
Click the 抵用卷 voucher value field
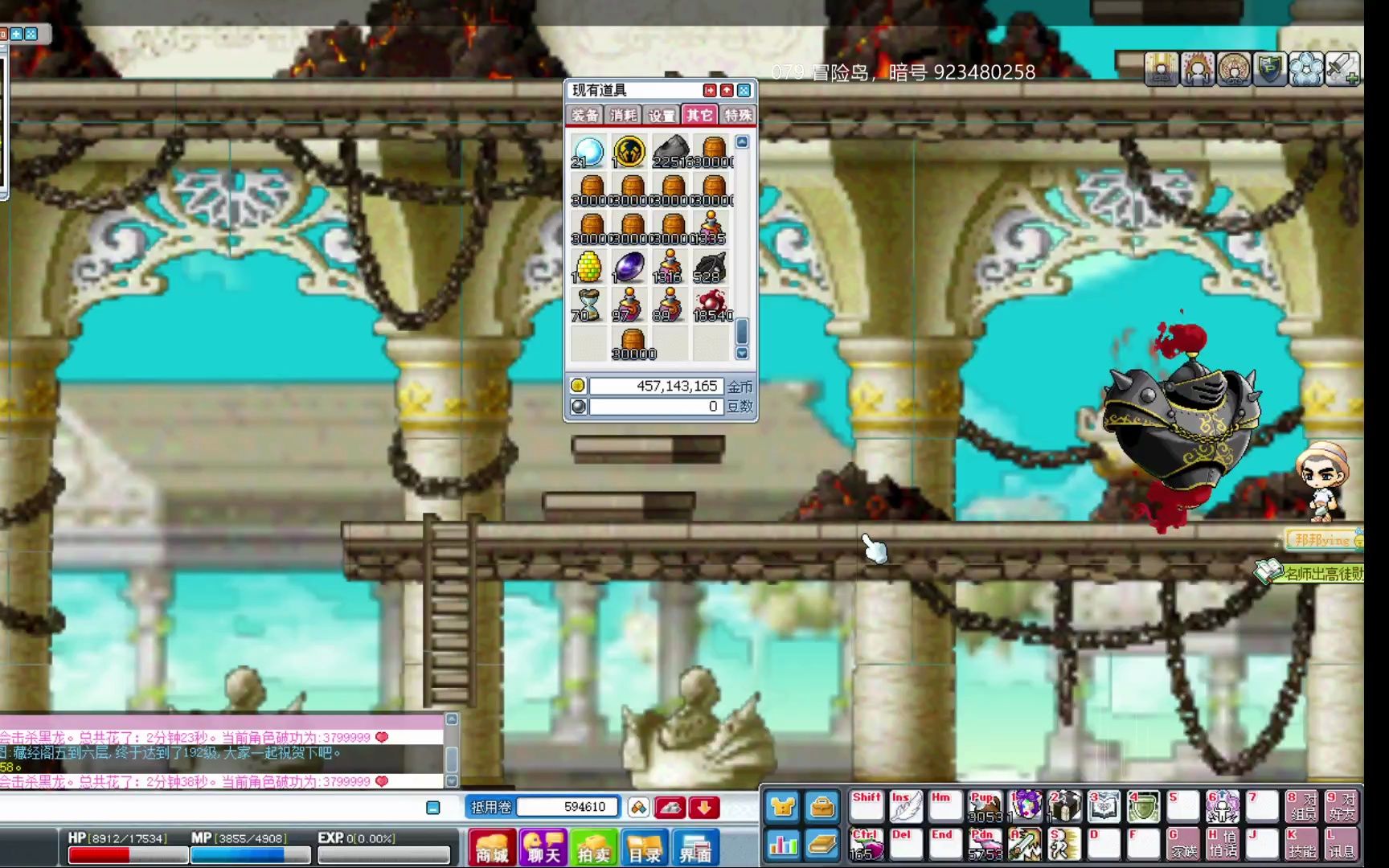567,807
